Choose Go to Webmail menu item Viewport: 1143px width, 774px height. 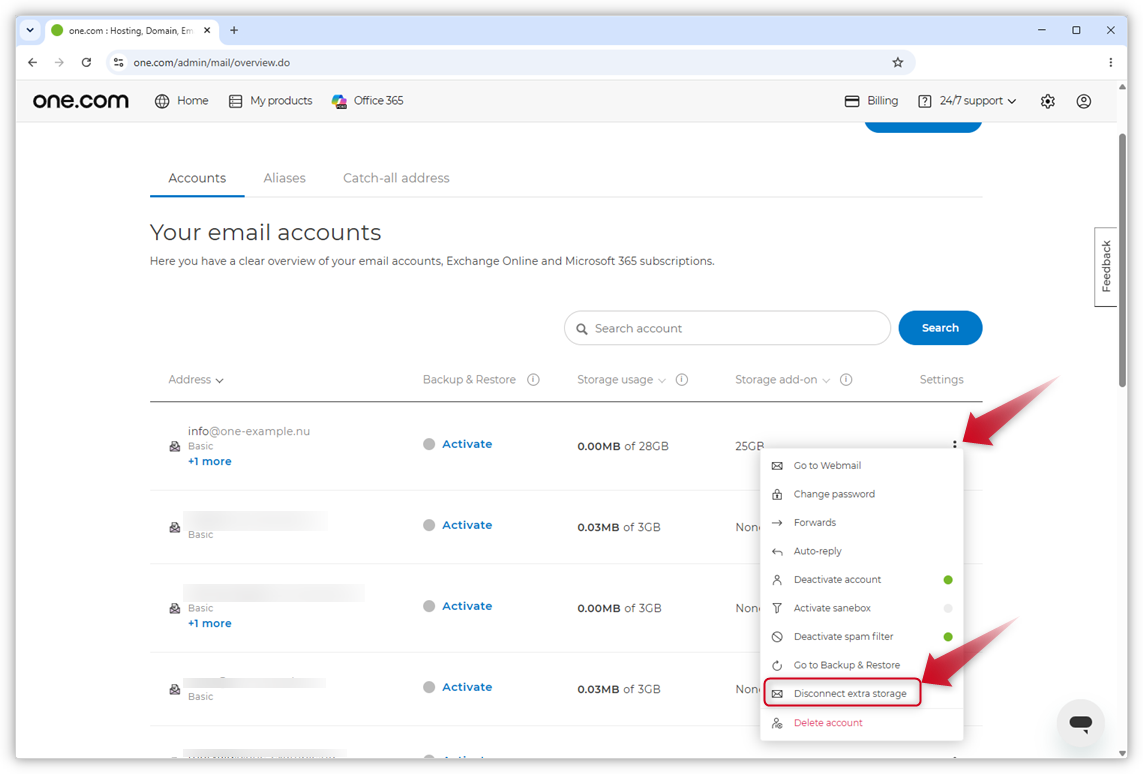tap(862, 466)
